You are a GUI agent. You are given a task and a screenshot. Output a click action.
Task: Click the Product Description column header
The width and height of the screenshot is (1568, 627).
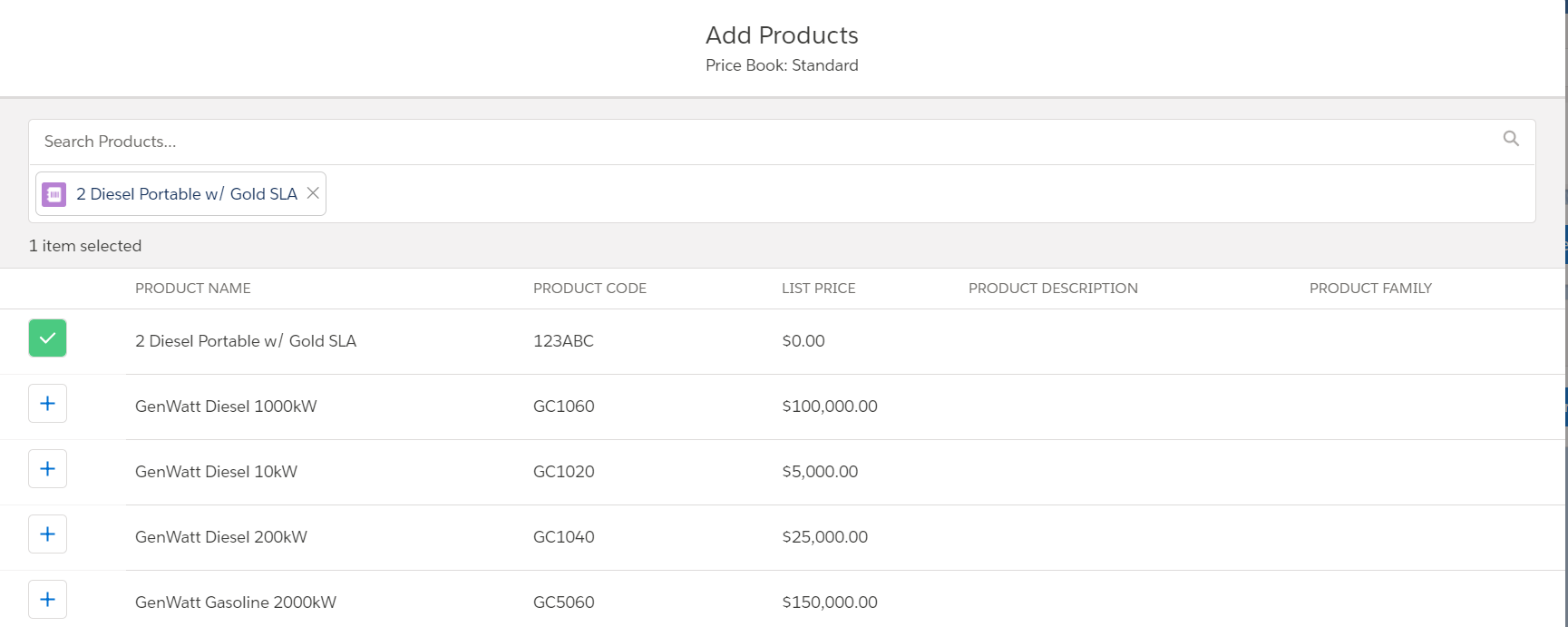pos(1053,289)
